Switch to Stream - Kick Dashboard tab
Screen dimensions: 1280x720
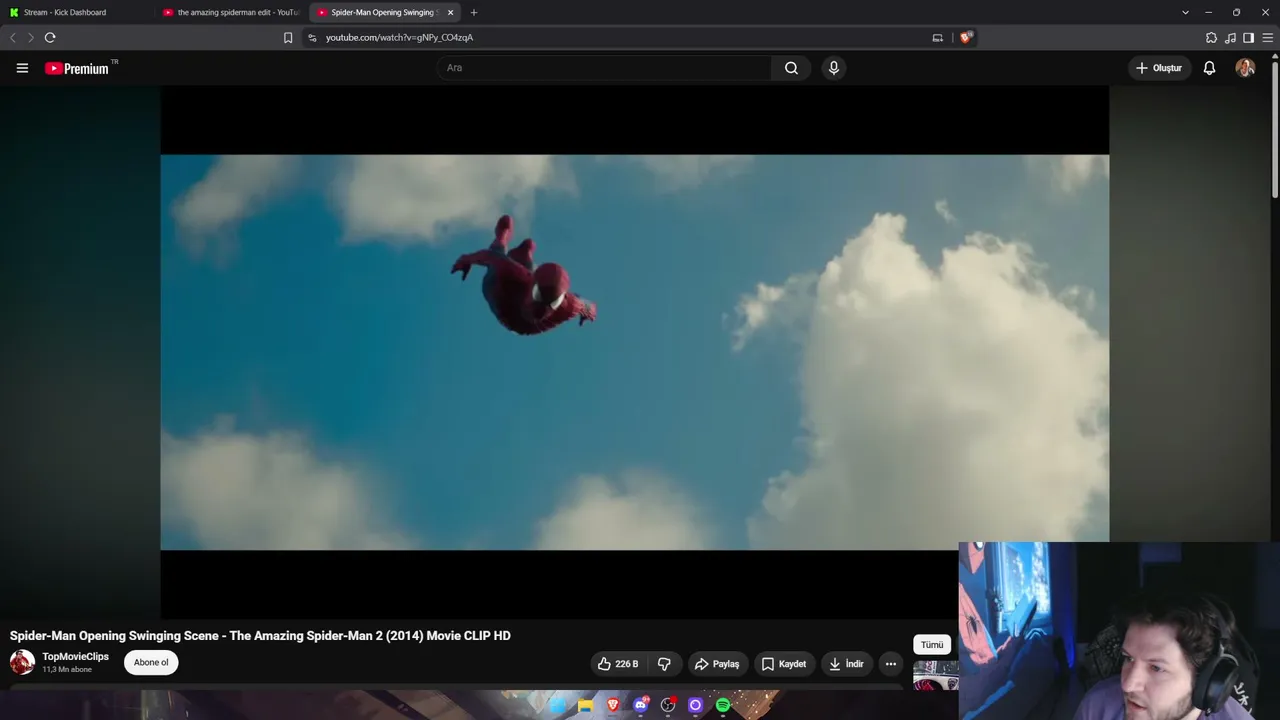point(76,12)
